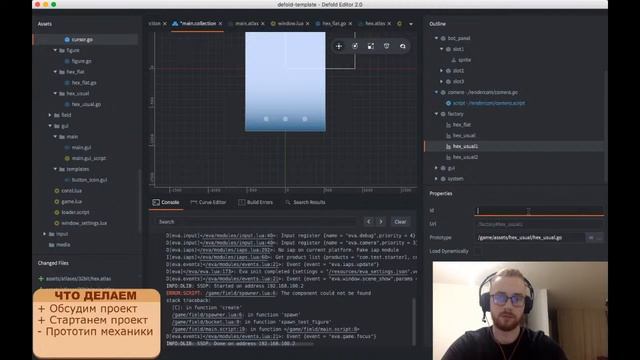This screenshot has width=640, height=360.
Task: Click the hex_usual2 factory icon in Outline
Action: point(448,157)
